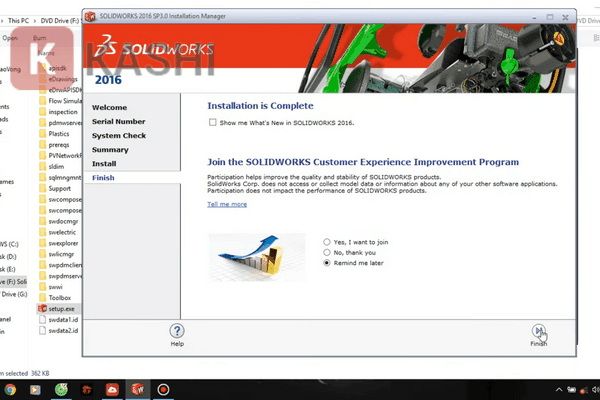Select (E:) disk in Explorer navigation pane
Image resolution: width=600 pixels, height=400 pixels.
pyautogui.click(x=8, y=269)
